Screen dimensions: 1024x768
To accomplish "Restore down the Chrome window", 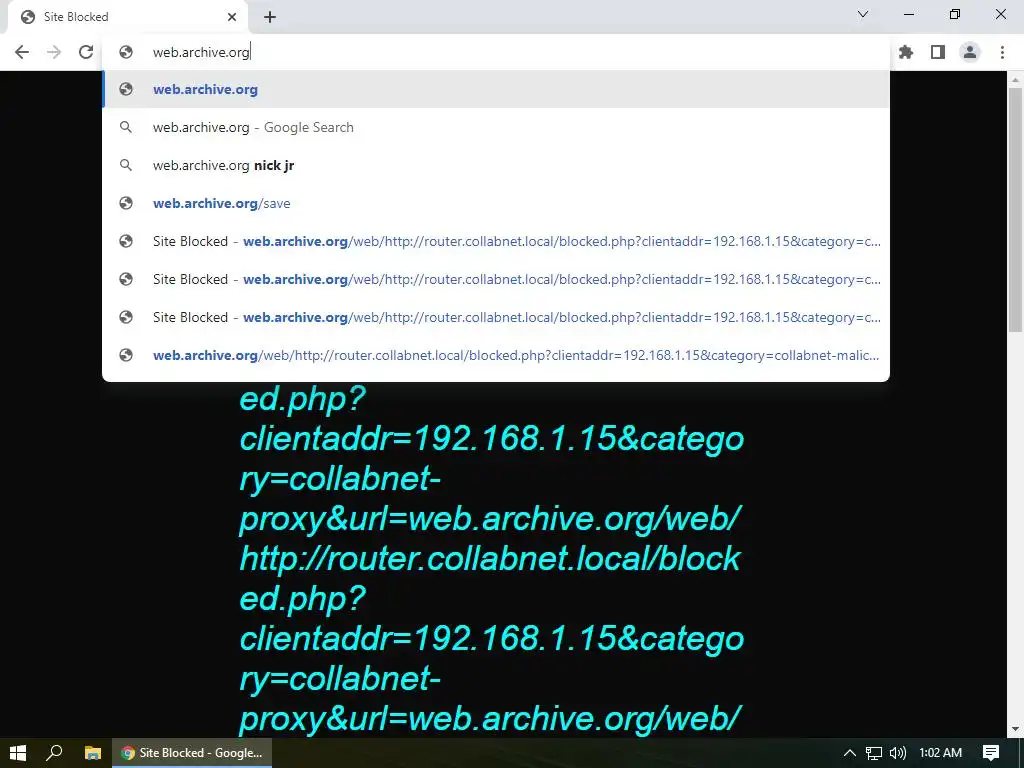I will click(955, 14).
